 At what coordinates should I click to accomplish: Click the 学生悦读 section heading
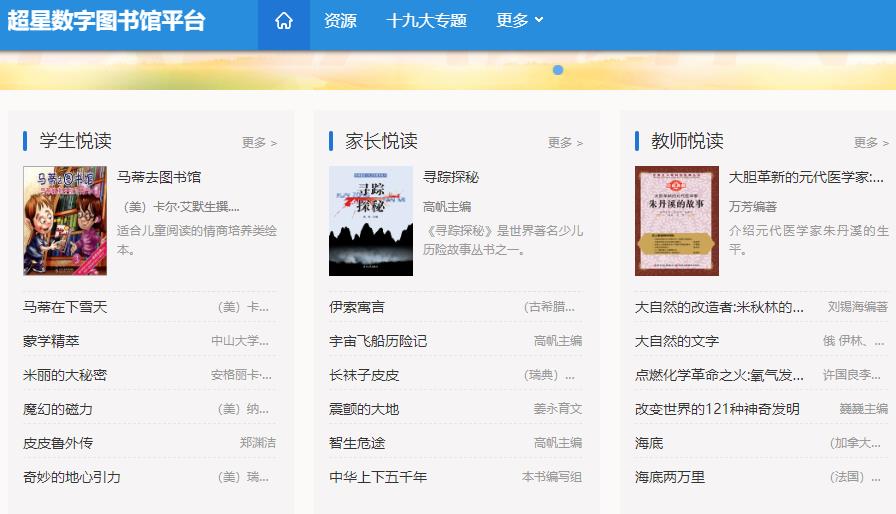[75, 141]
